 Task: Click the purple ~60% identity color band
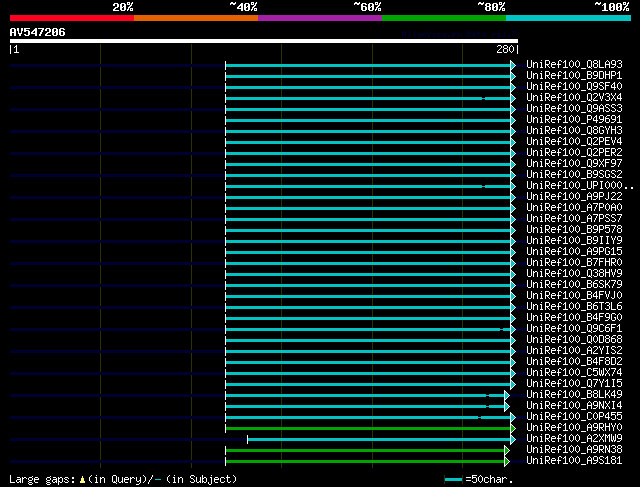(x=320, y=18)
